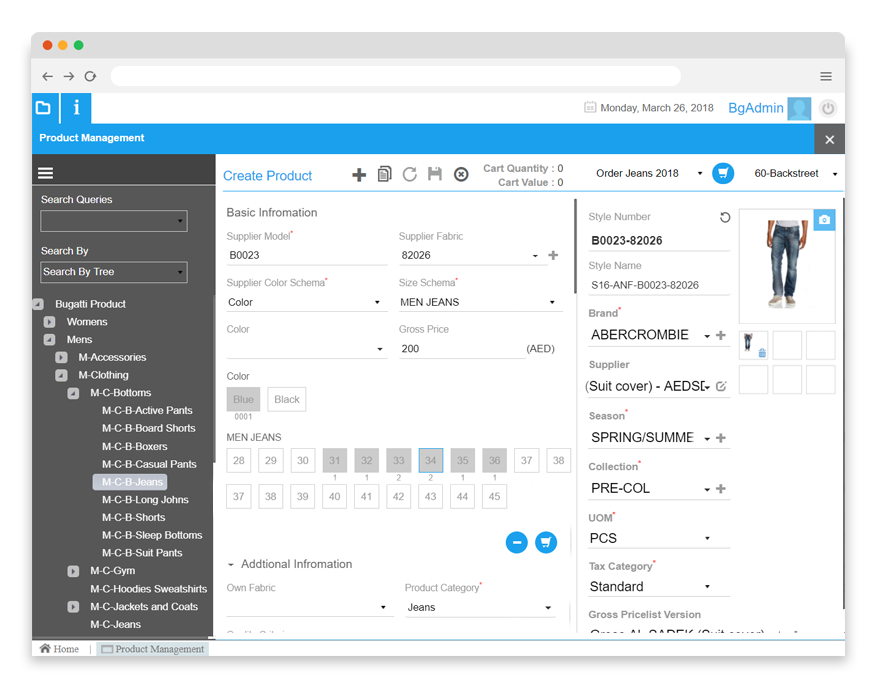Click the blue minus circle button
This screenshot has height=676, width=878.
(x=517, y=542)
